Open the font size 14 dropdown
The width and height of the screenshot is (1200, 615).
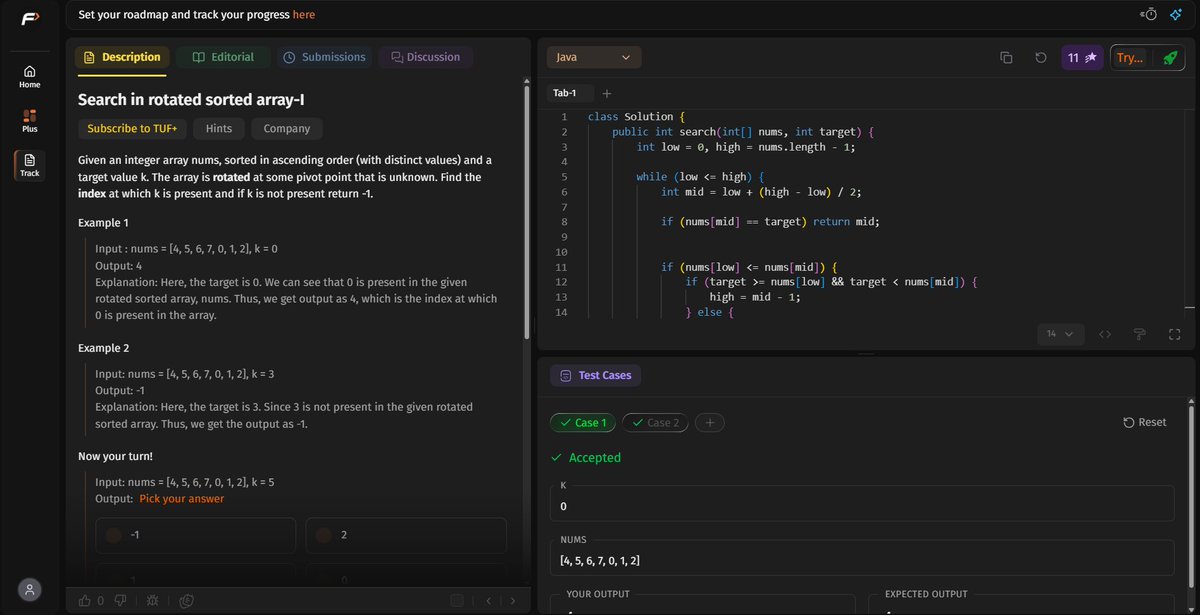(x=1060, y=334)
